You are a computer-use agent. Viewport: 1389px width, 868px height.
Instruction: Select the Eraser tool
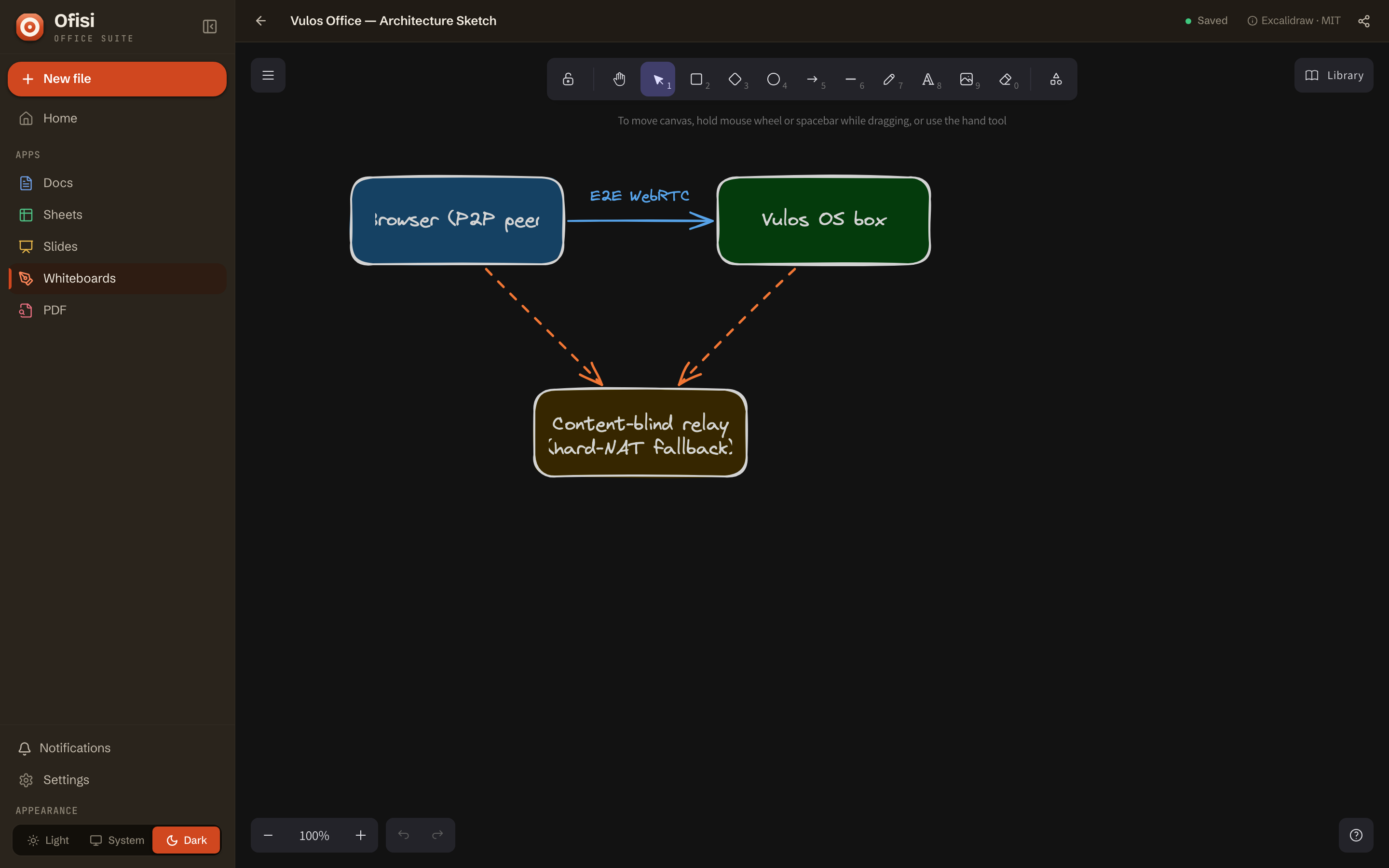click(x=1005, y=79)
